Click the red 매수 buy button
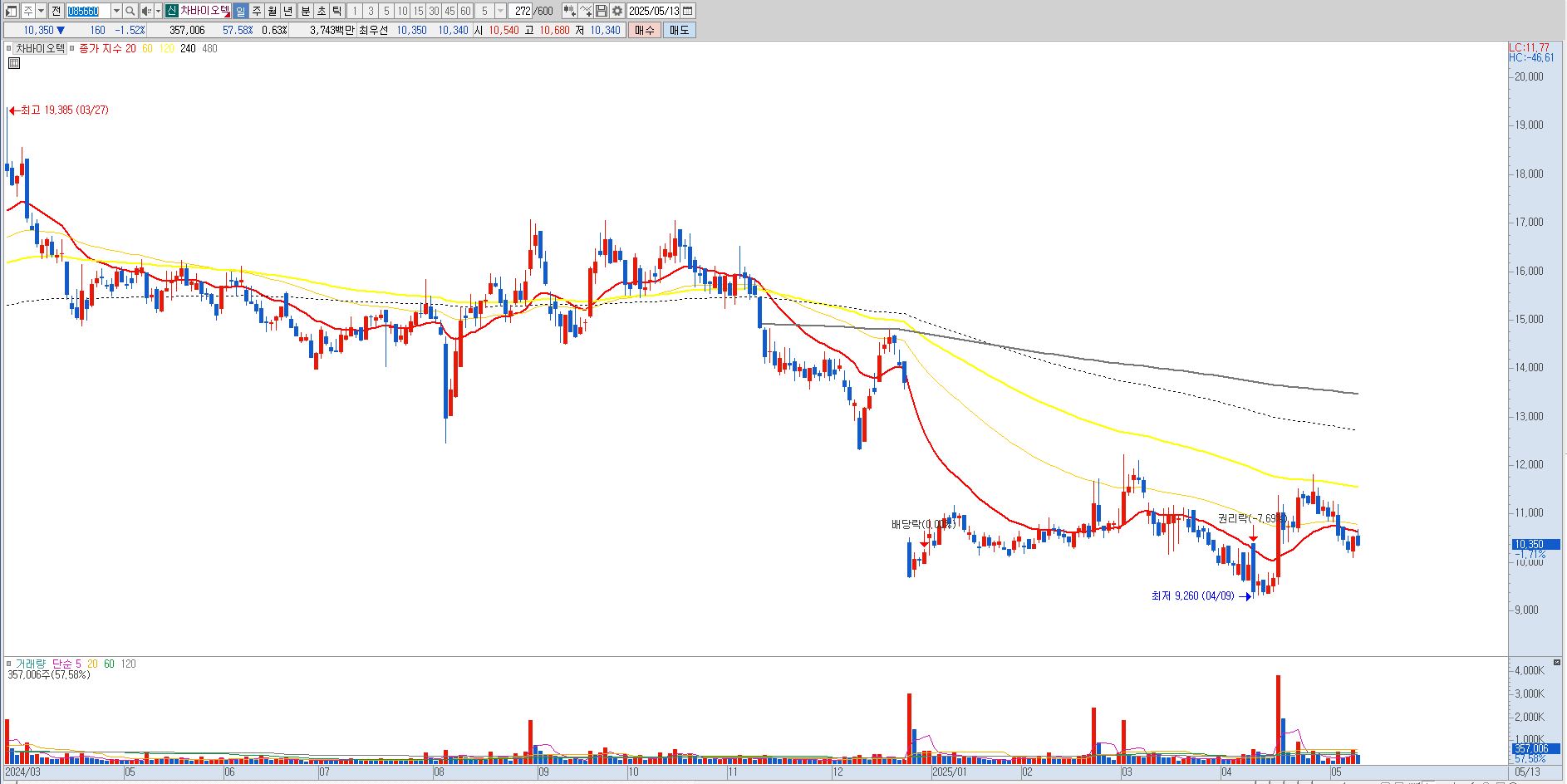 (644, 30)
